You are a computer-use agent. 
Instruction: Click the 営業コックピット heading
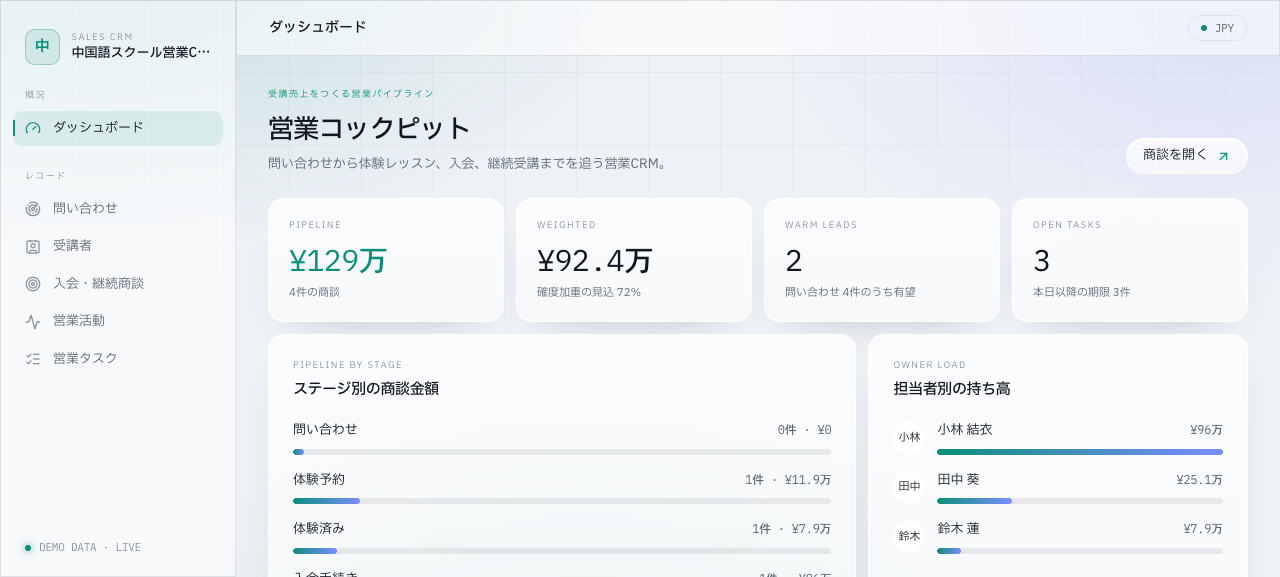click(370, 128)
